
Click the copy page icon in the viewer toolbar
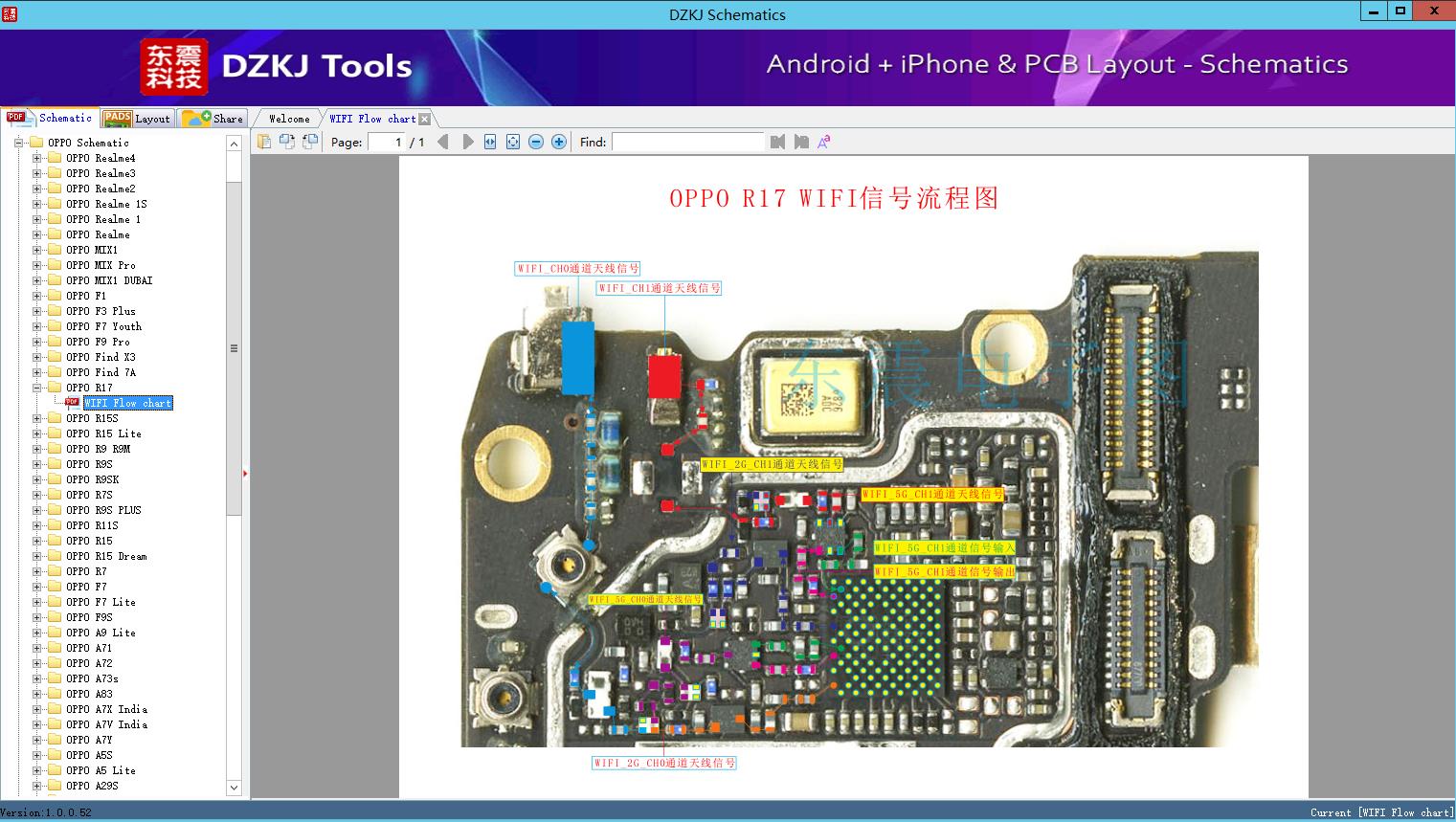[x=264, y=142]
